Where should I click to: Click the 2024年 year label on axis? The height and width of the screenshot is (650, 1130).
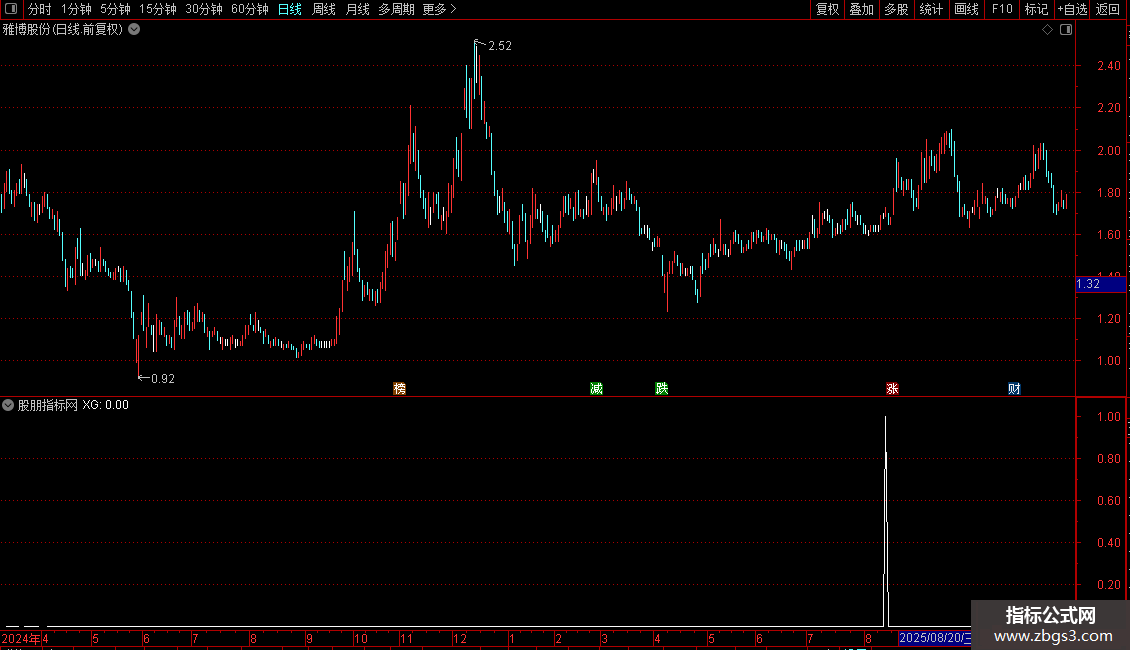(x=21, y=638)
